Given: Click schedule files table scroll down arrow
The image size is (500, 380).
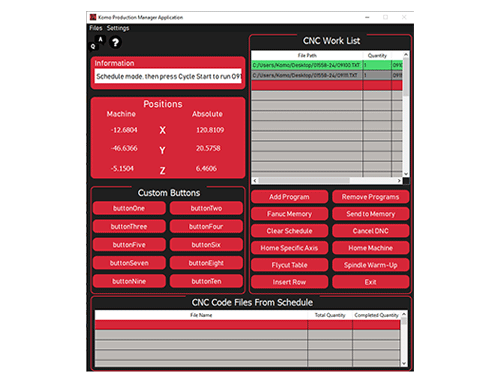Looking at the screenshot, I should point(404,363).
